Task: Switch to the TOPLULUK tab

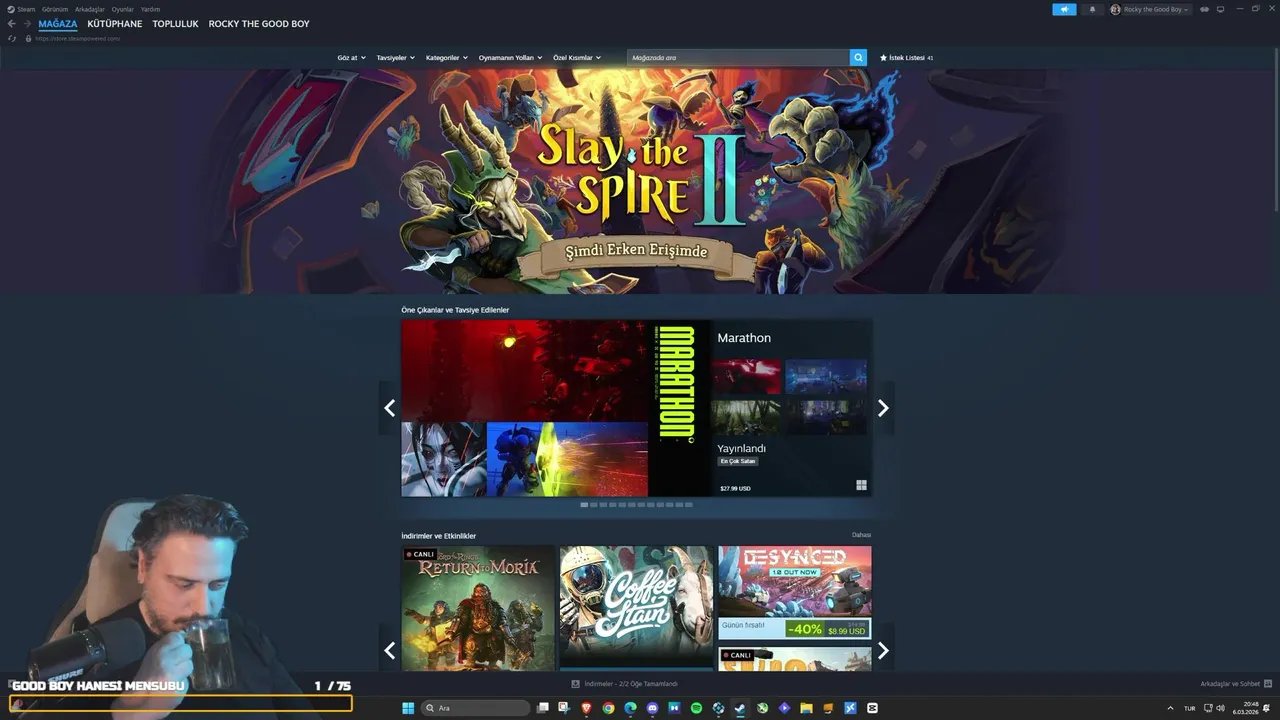Action: 176,24
